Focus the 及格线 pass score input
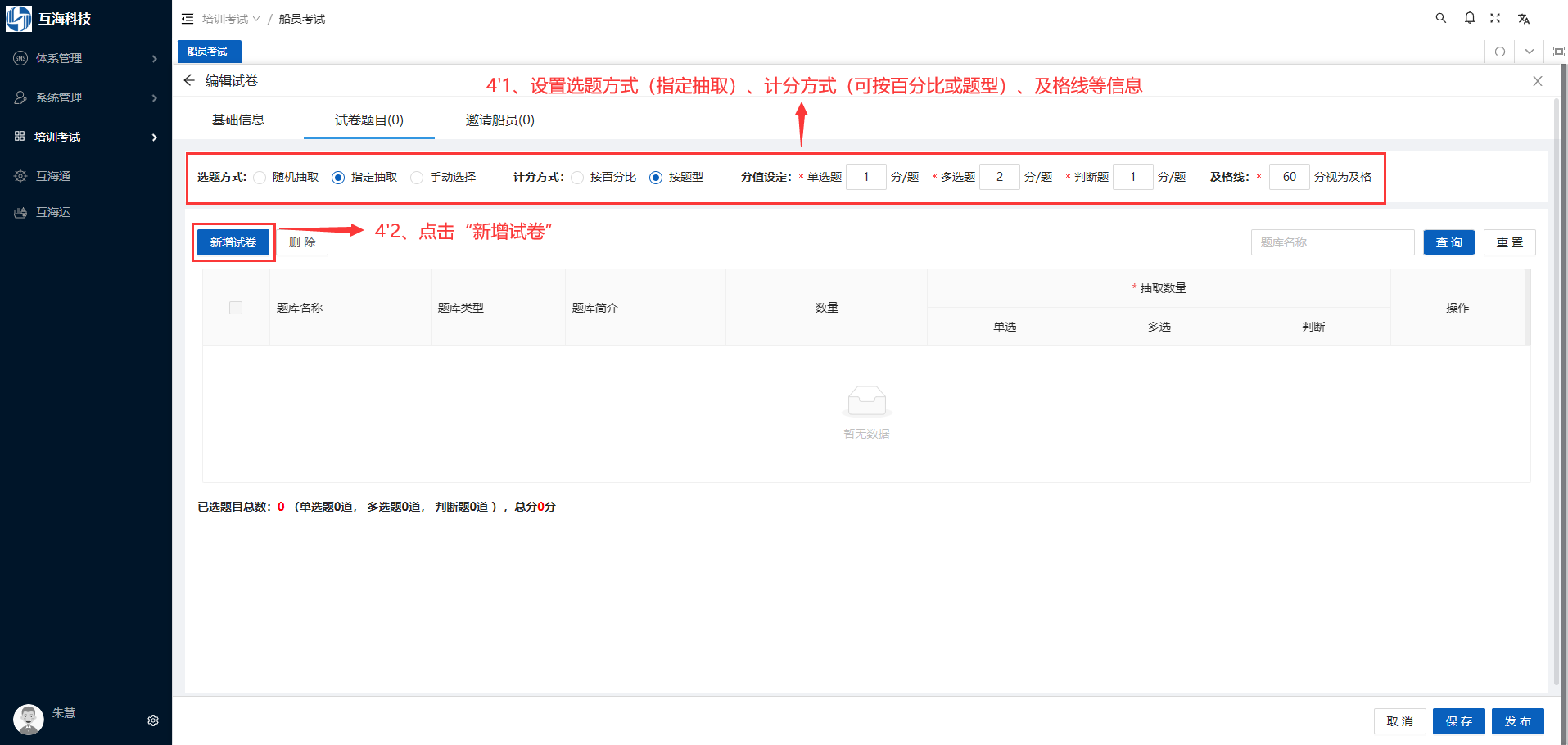The image size is (1568, 745). [1290, 177]
